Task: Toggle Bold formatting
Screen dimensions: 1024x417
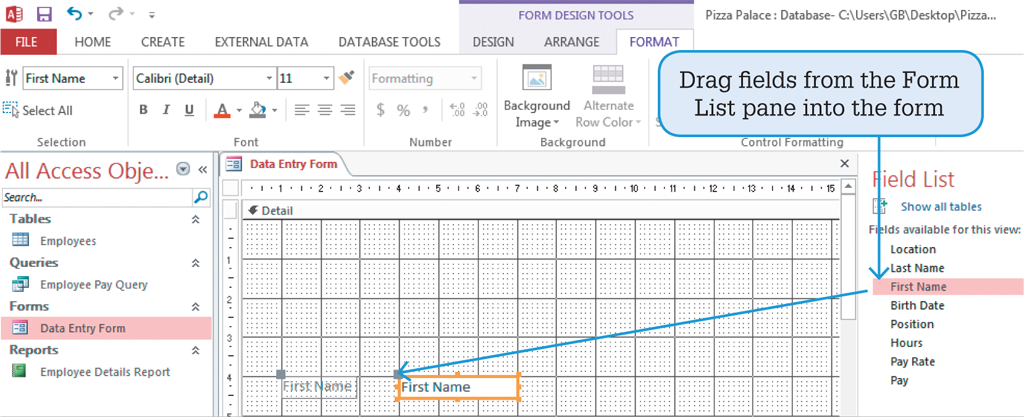Action: point(144,110)
